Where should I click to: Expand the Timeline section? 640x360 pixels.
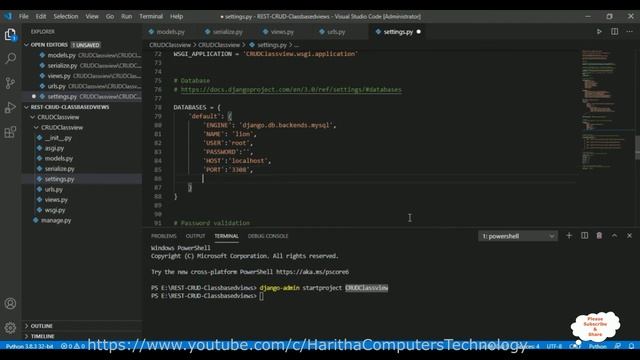pos(82,336)
